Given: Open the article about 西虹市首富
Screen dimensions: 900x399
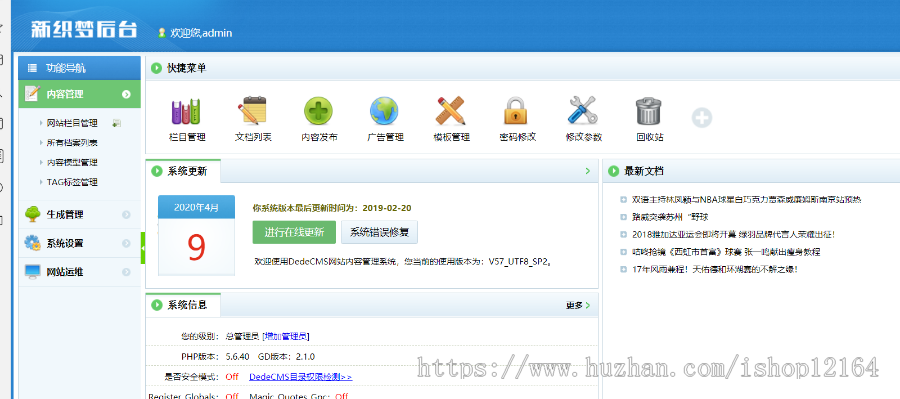Looking at the screenshot, I should pyautogui.click(x=726, y=251).
